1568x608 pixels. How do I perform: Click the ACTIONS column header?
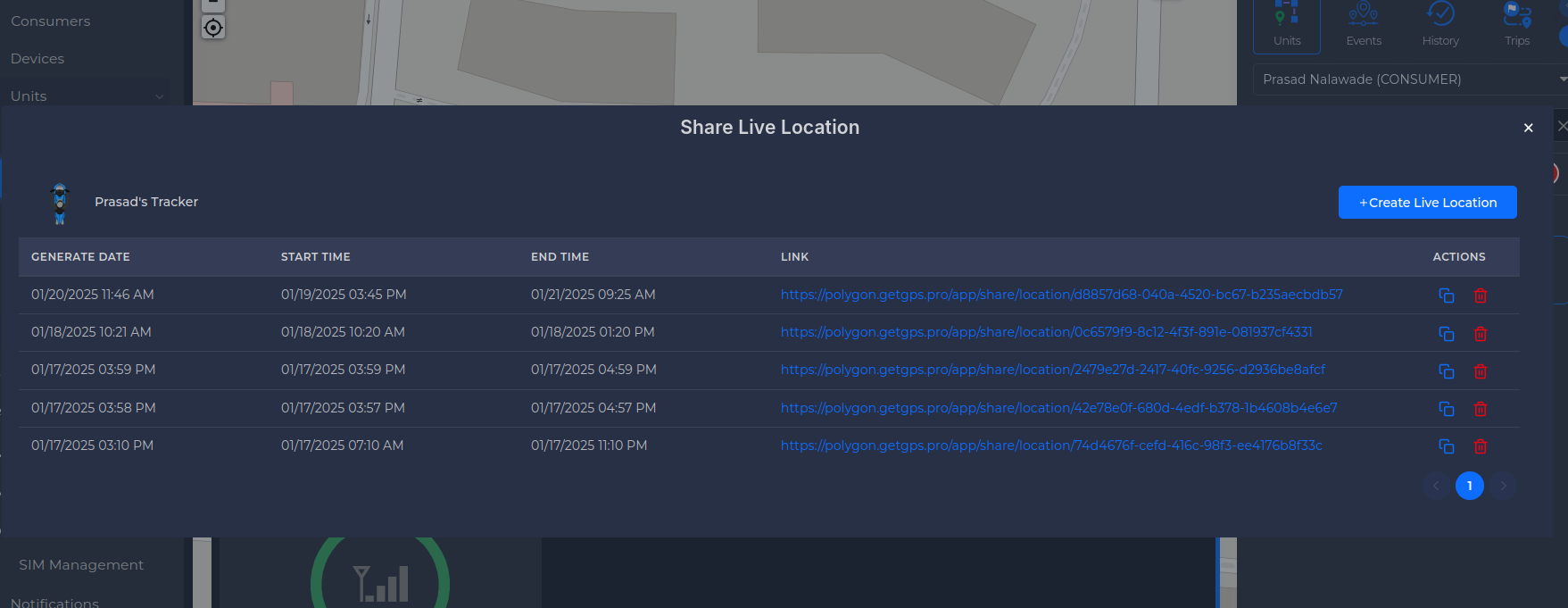(x=1459, y=257)
